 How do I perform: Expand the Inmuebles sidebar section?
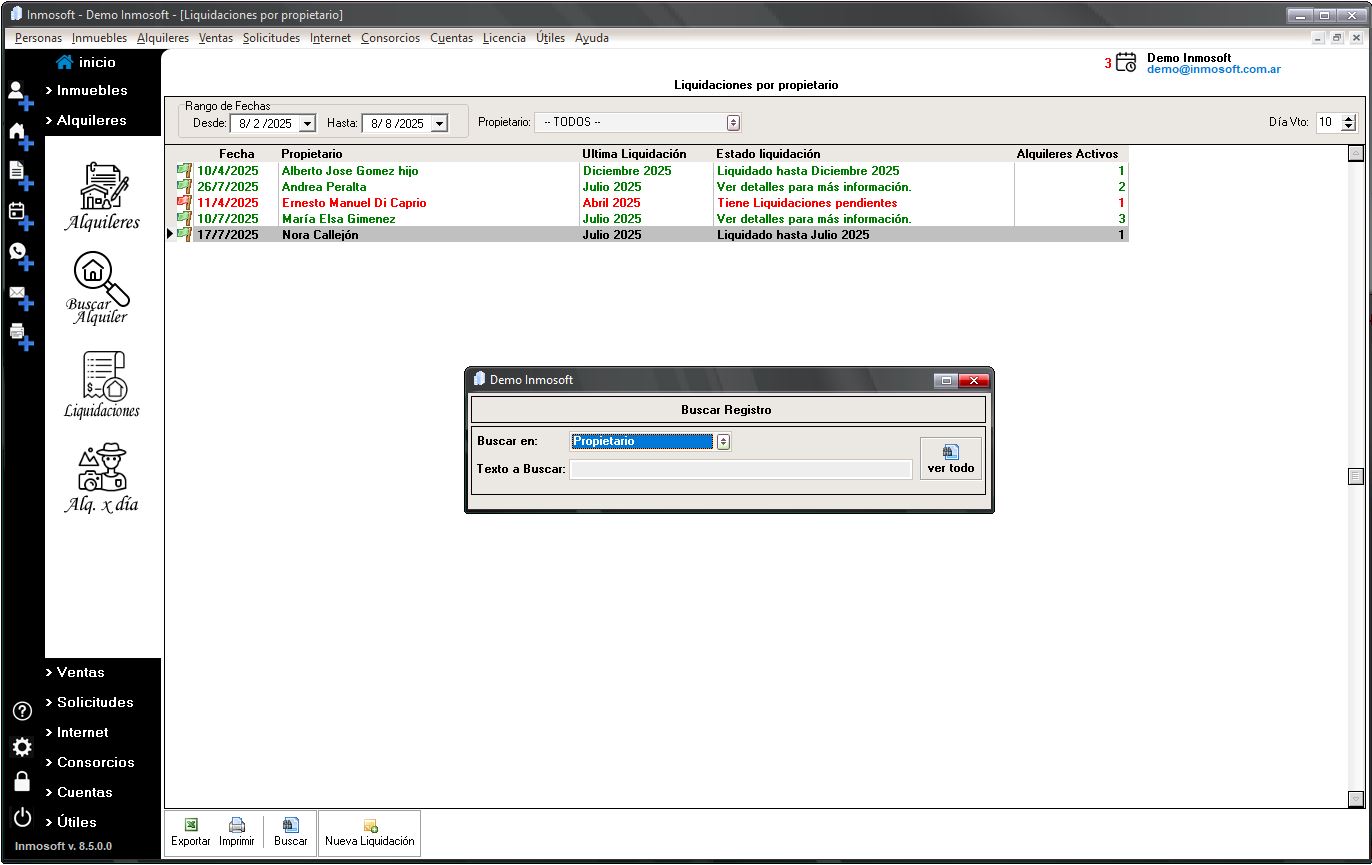tap(86, 90)
